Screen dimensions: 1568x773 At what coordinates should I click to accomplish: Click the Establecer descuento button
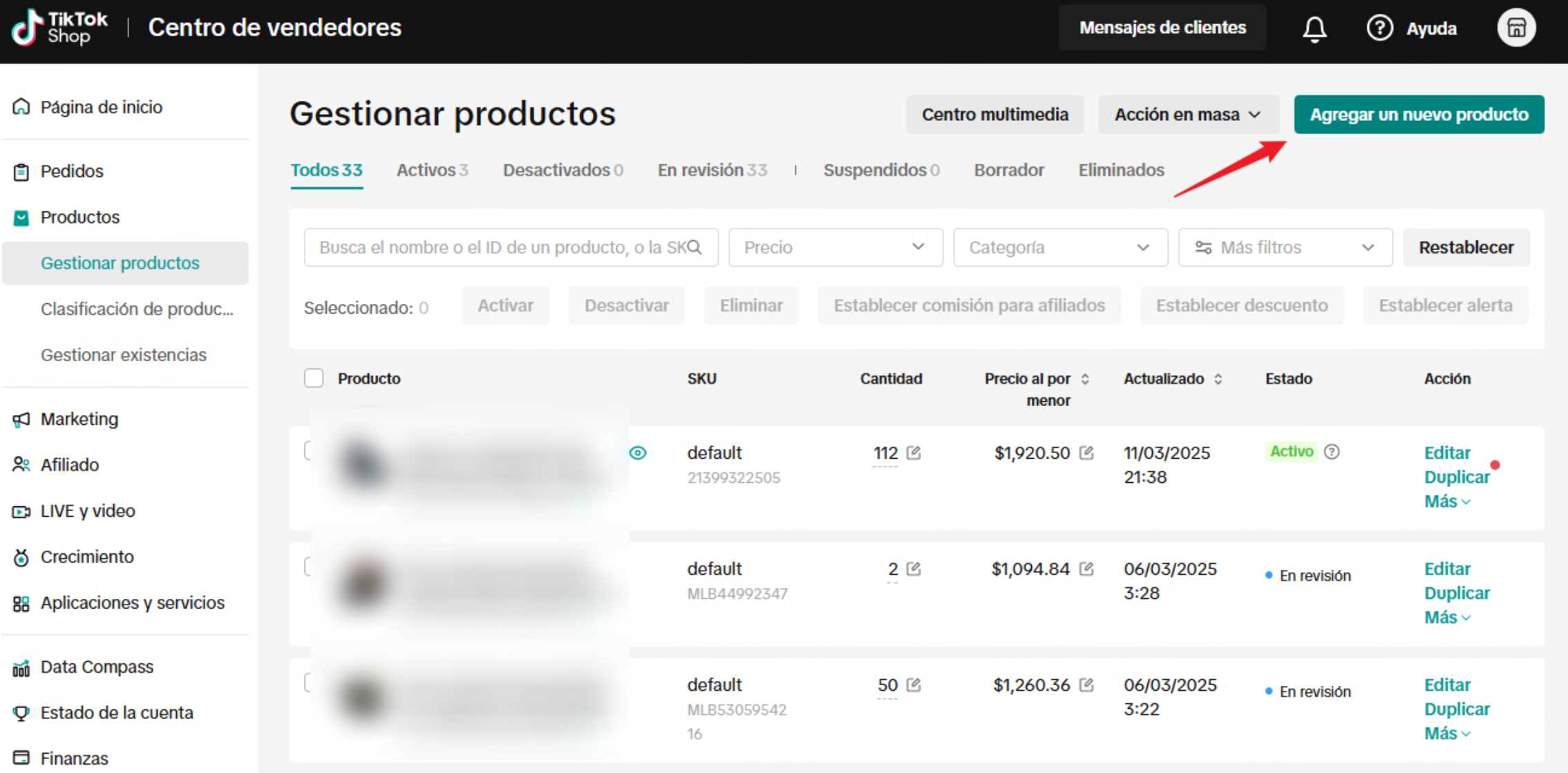click(x=1242, y=305)
